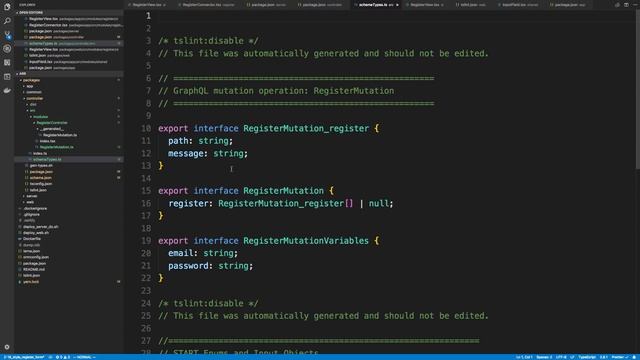Open schema.json in the file tree
Screen dimensions: 640x360
click(x=40, y=178)
